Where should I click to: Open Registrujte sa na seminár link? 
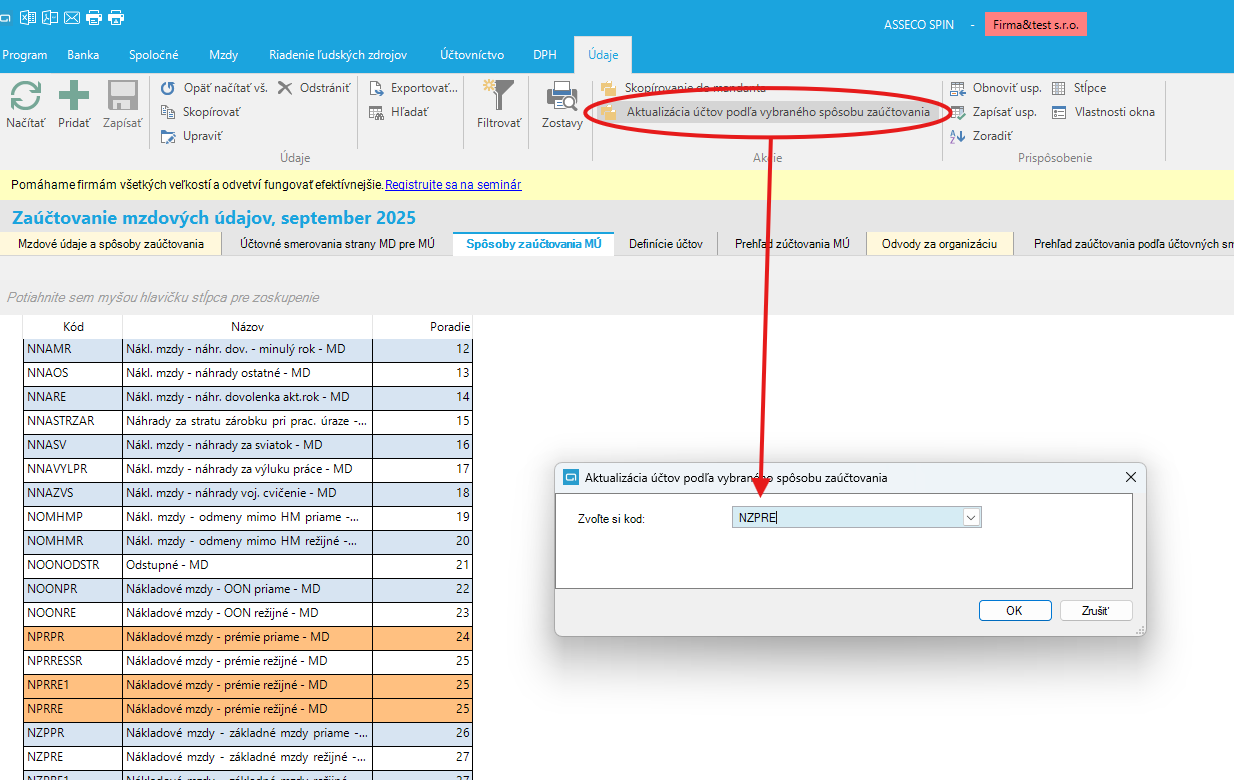coord(453,185)
